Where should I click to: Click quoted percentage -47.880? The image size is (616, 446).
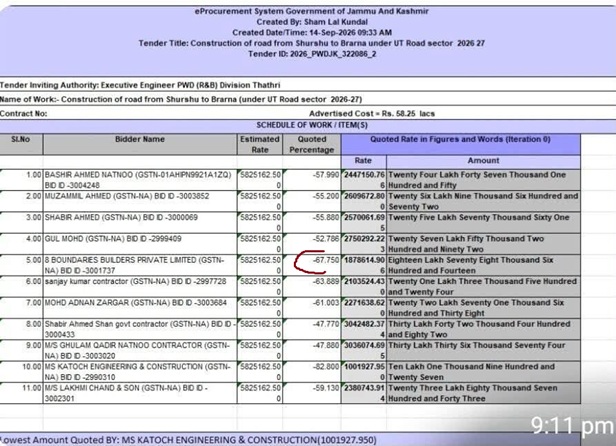tap(312, 350)
